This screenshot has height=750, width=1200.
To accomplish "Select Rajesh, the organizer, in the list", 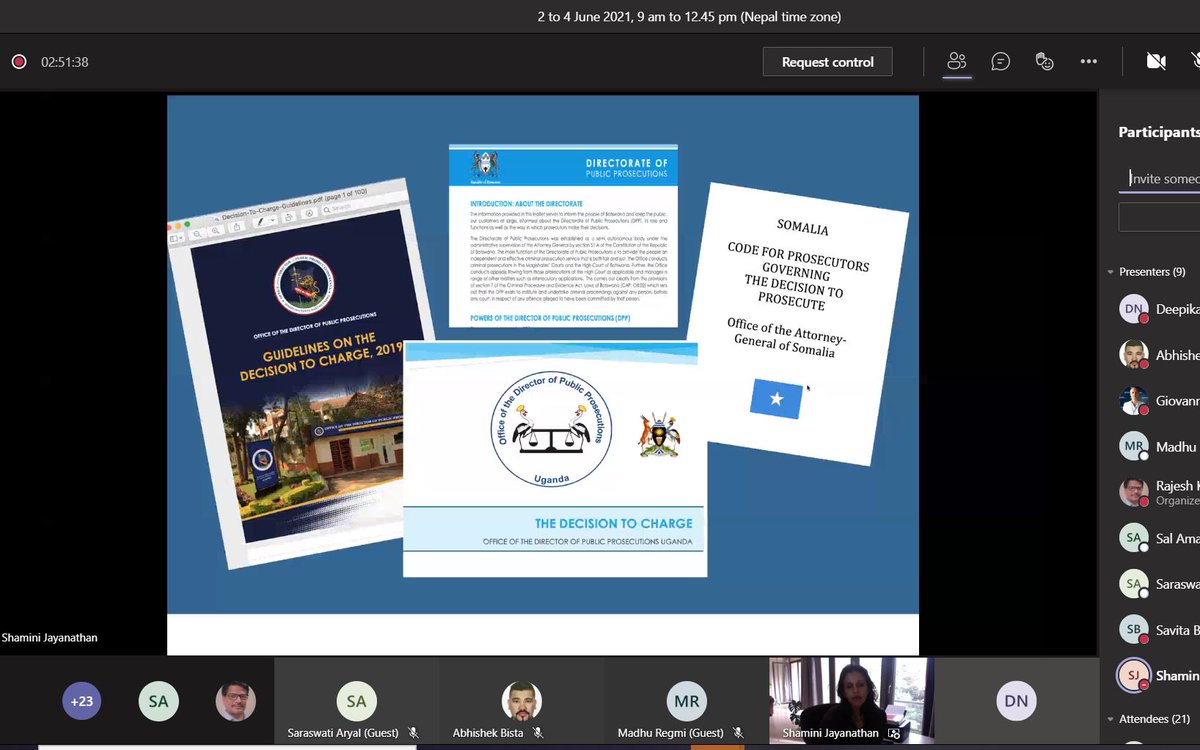I will [1159, 492].
